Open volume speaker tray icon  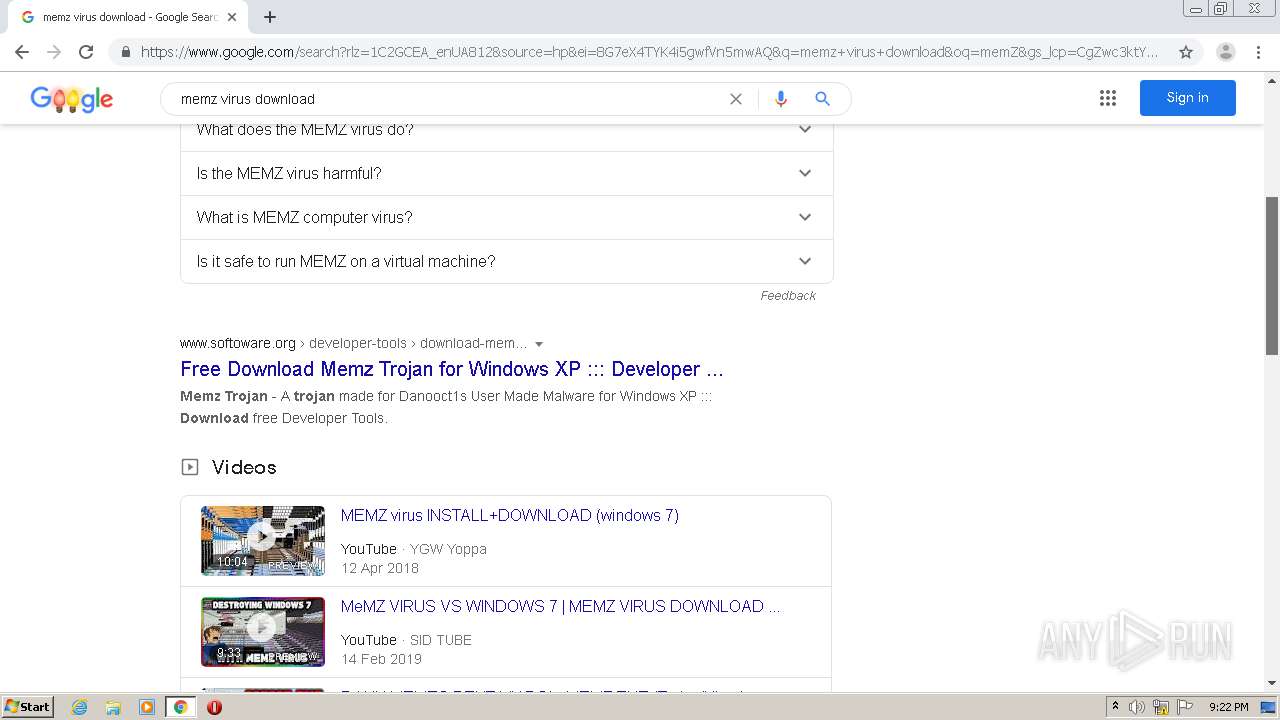click(x=1137, y=707)
